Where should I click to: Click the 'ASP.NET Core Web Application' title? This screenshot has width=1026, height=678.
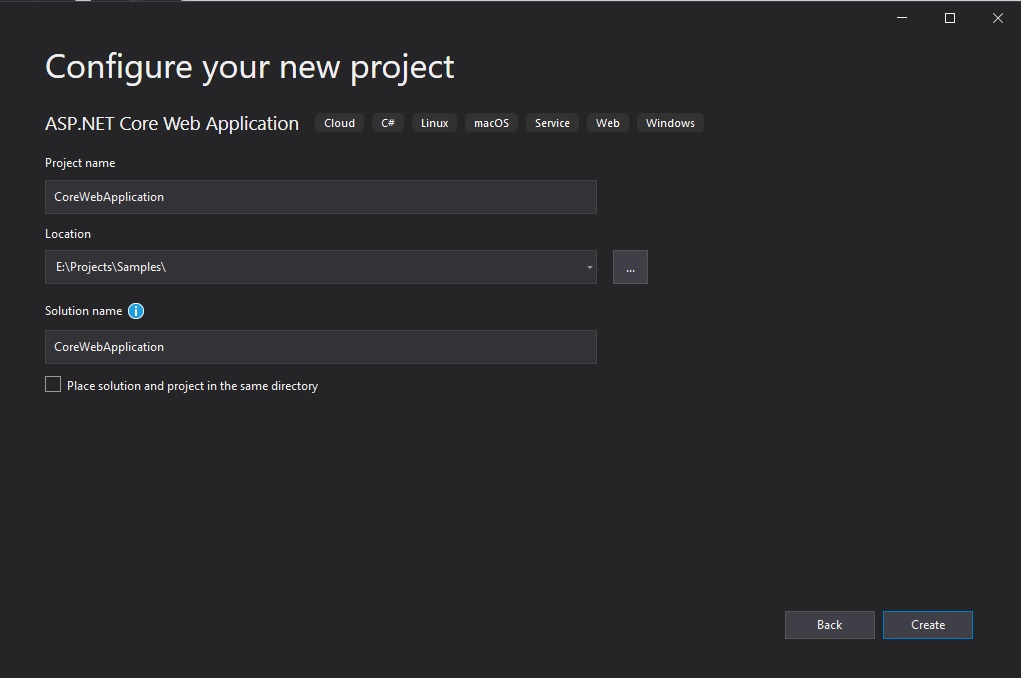[173, 124]
